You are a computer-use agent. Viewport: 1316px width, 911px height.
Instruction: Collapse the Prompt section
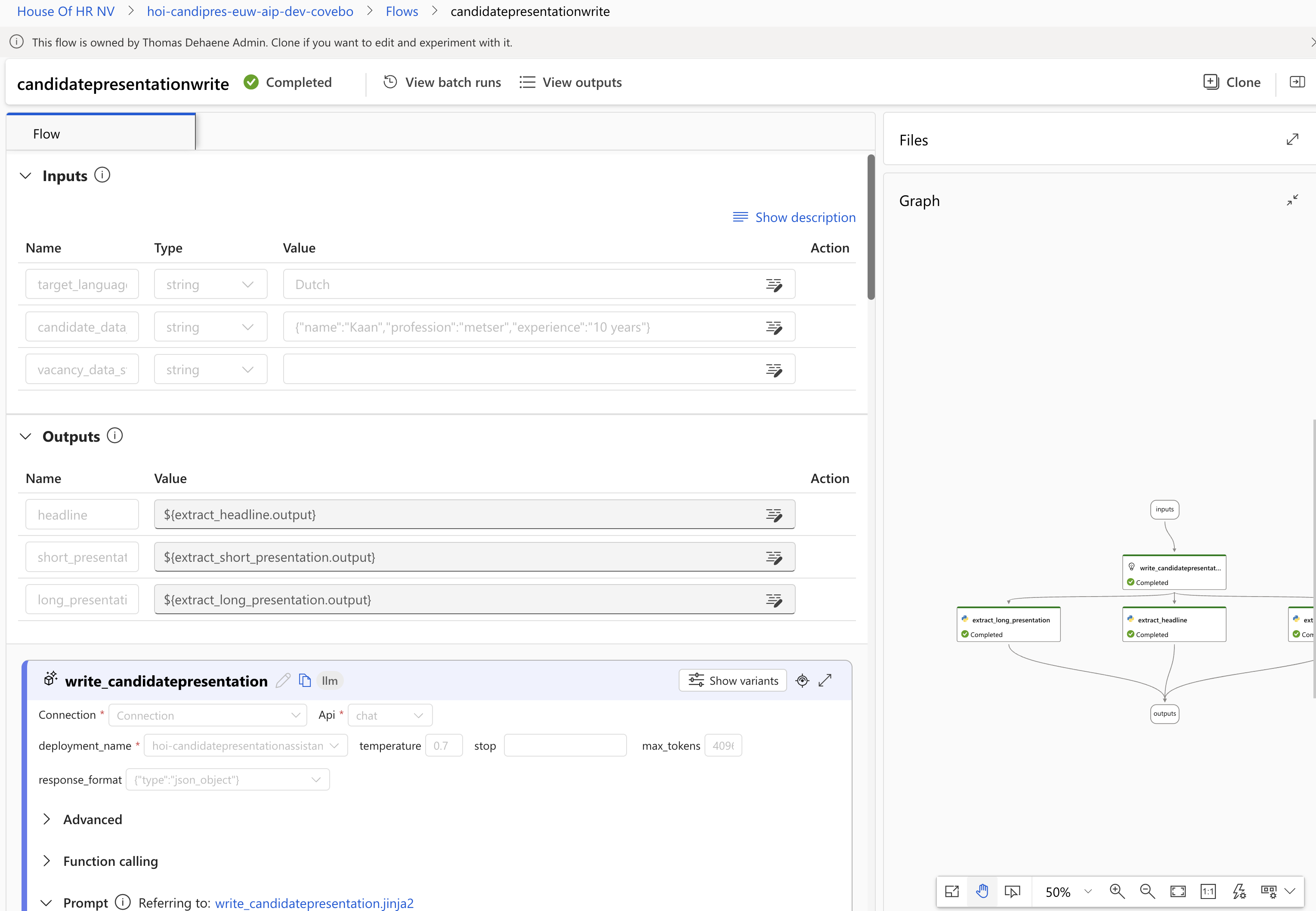[47, 903]
